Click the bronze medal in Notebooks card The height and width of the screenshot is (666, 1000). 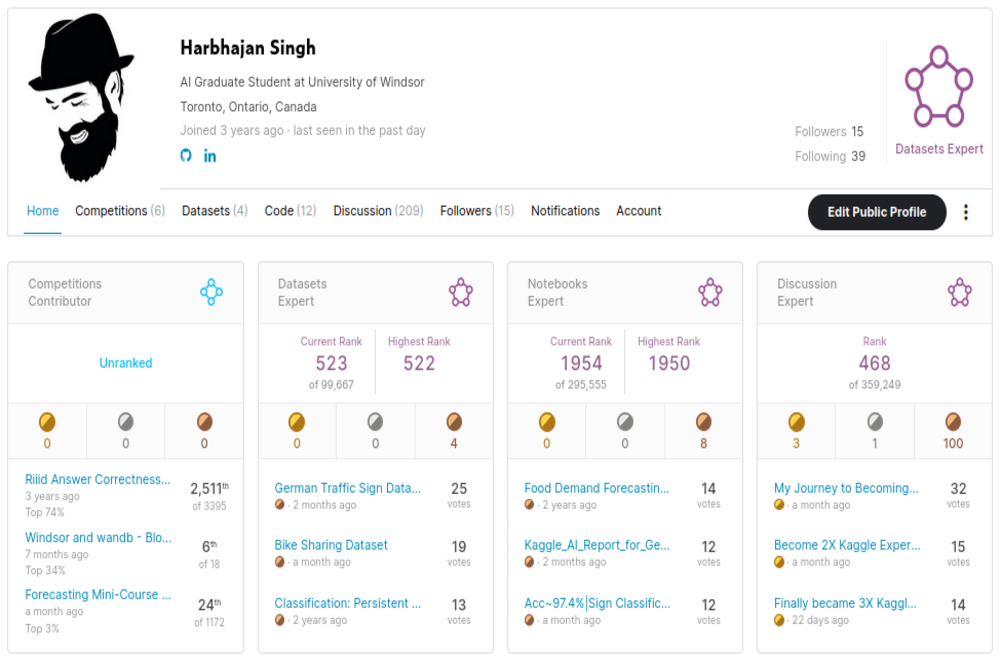[704, 421]
